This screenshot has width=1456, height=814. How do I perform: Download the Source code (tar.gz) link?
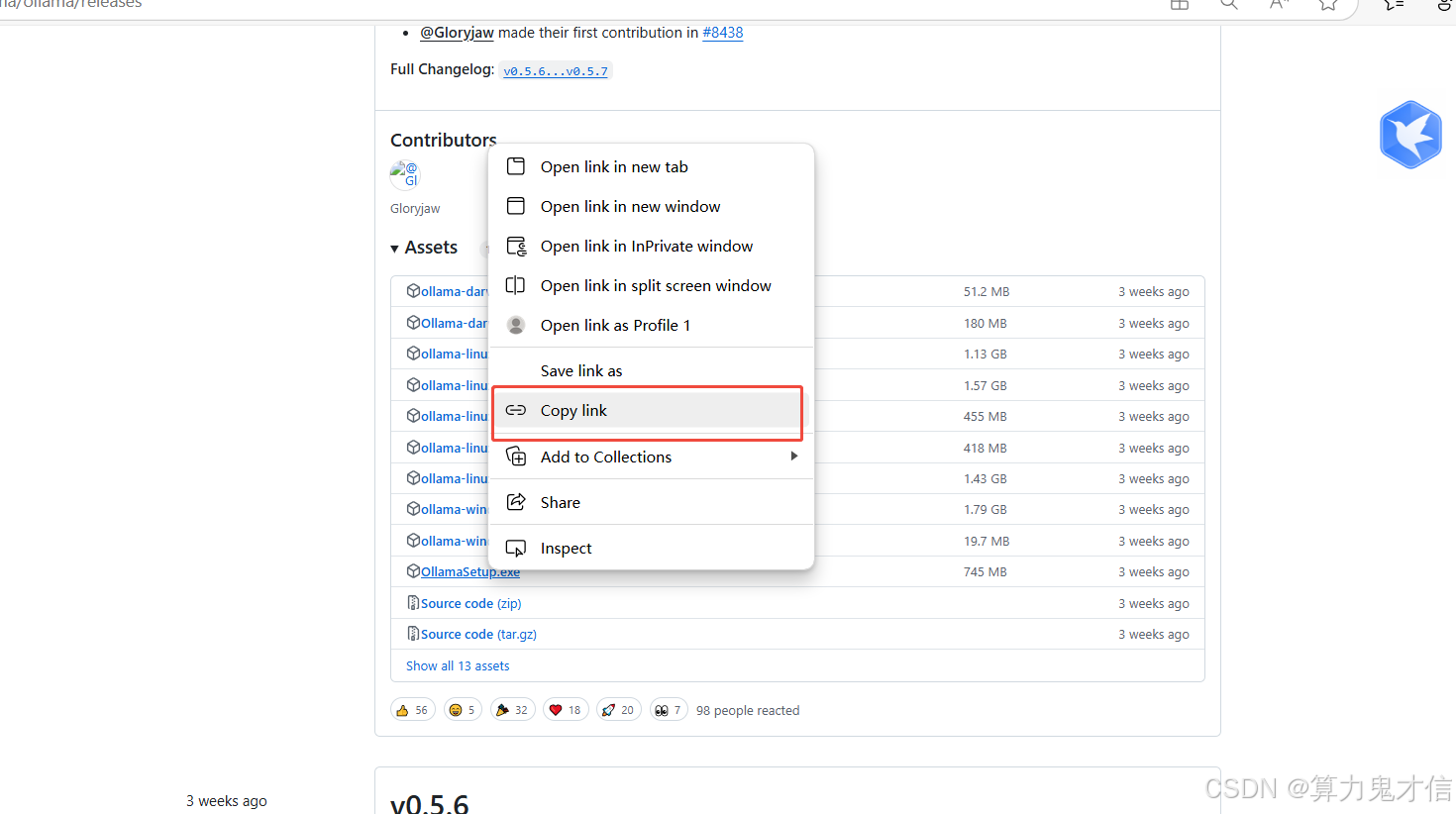[478, 634]
